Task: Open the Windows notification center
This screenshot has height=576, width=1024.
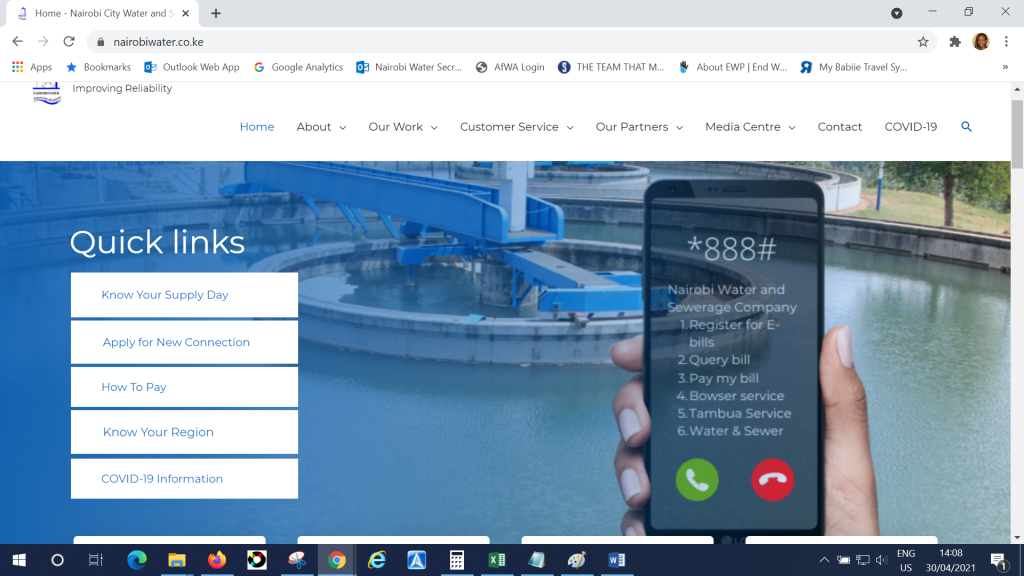Action: click(998, 560)
